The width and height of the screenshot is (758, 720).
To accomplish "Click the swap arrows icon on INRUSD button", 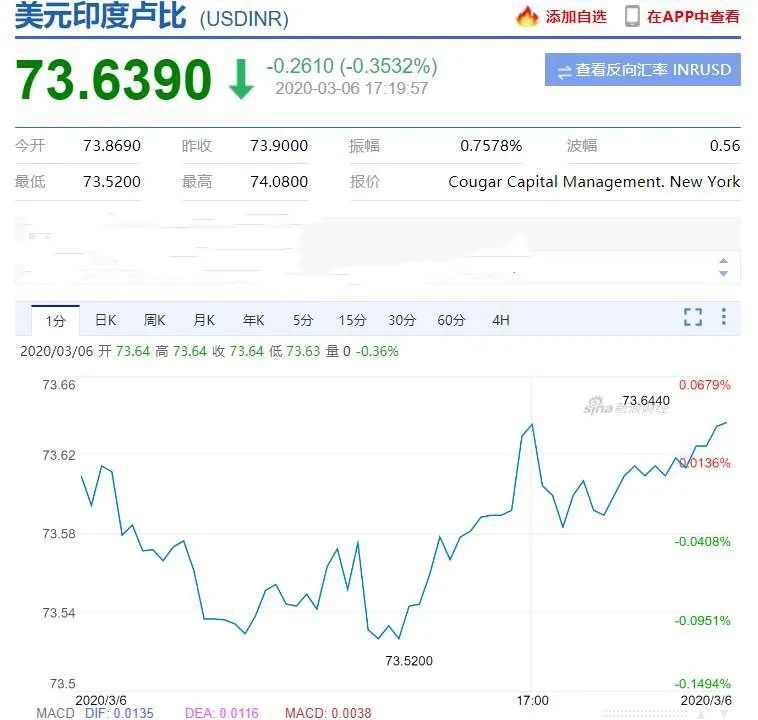I will pos(565,71).
